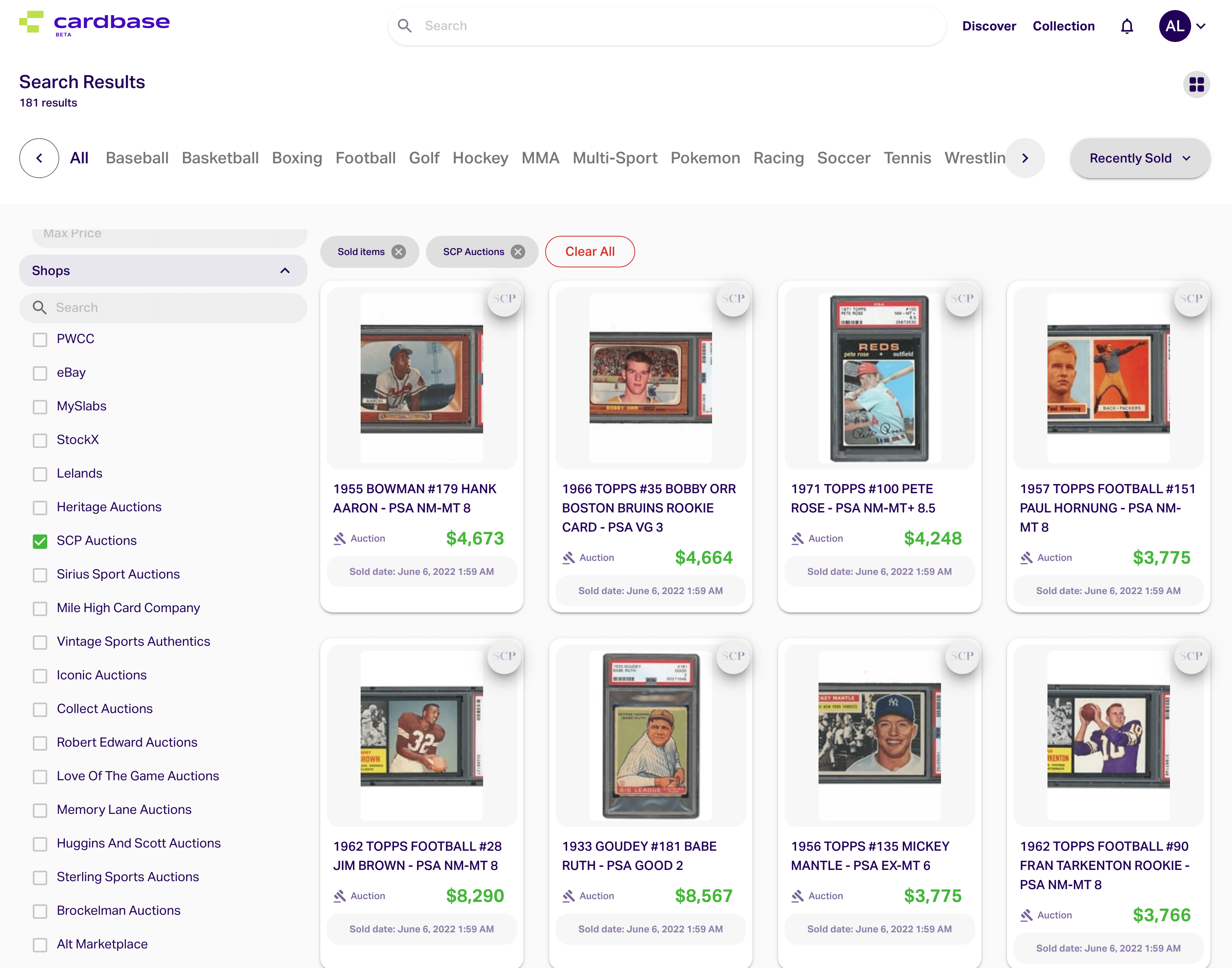Click the SCP badge on Bobby Orr card
Screen dimensions: 1232x968
[x=733, y=299]
